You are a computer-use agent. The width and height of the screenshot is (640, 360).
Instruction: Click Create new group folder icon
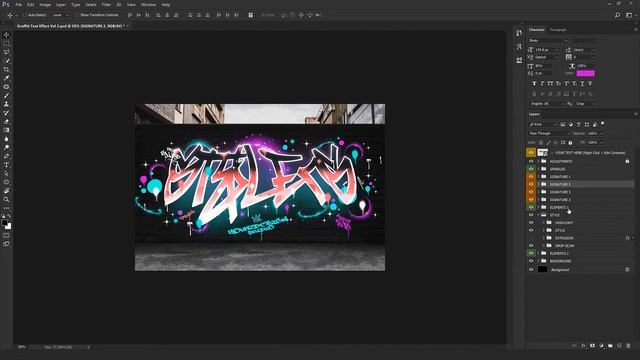coord(610,346)
